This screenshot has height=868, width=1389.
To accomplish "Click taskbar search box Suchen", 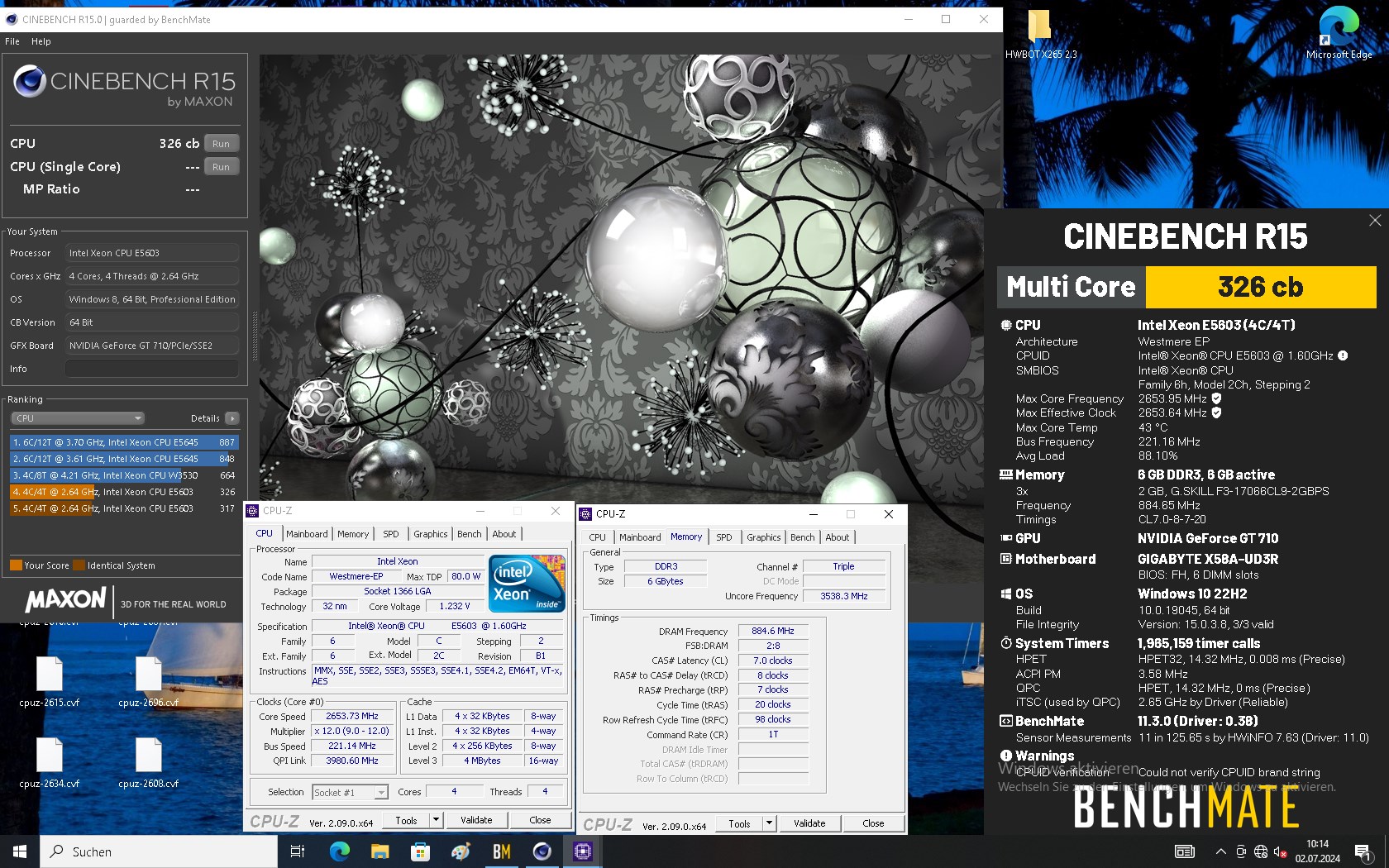I will click(159, 851).
